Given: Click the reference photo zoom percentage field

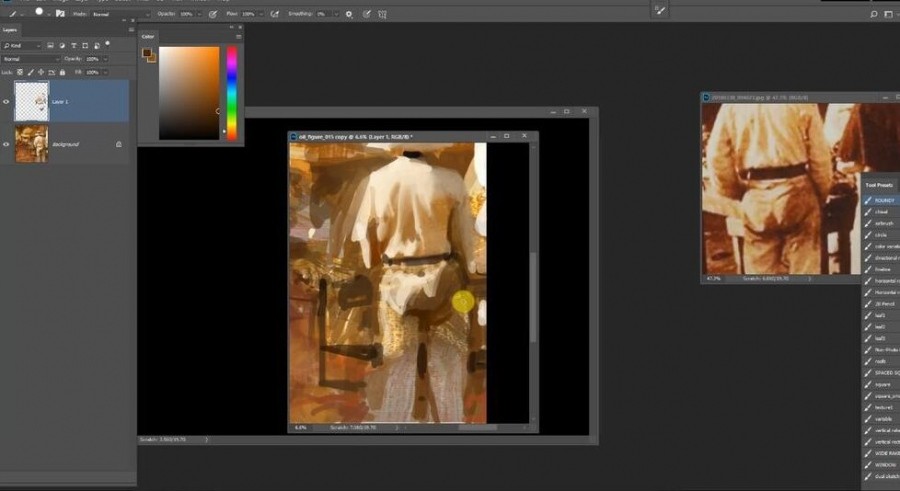Looking at the screenshot, I should click(713, 279).
